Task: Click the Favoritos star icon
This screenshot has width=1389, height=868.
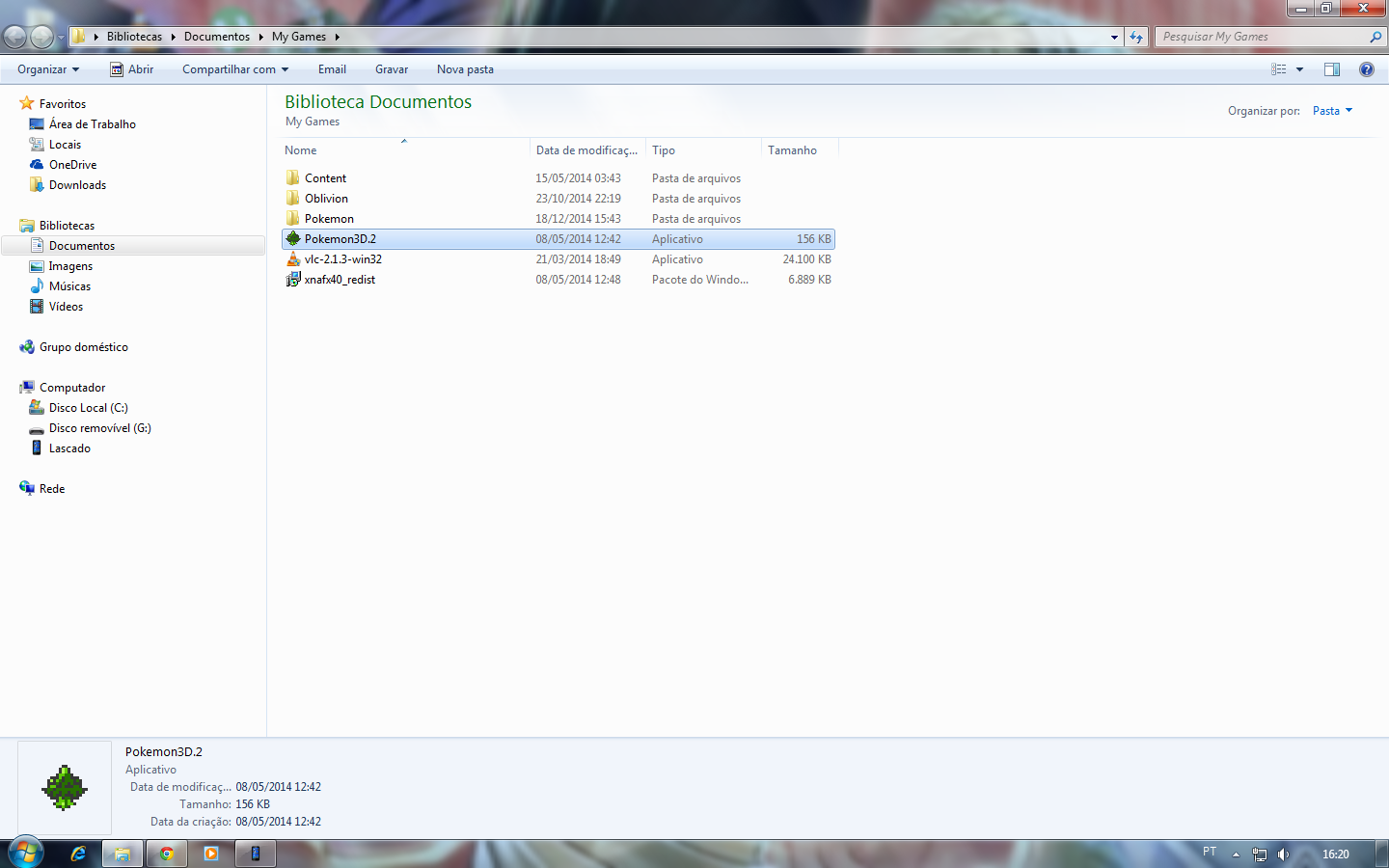Action: click(x=27, y=103)
